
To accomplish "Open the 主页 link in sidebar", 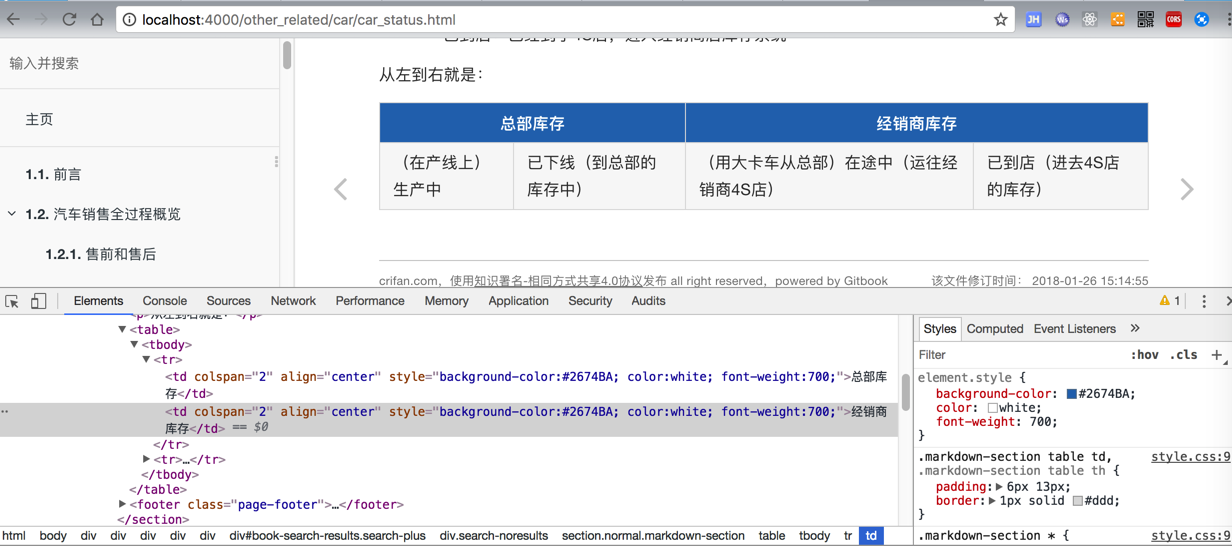I will pos(39,119).
